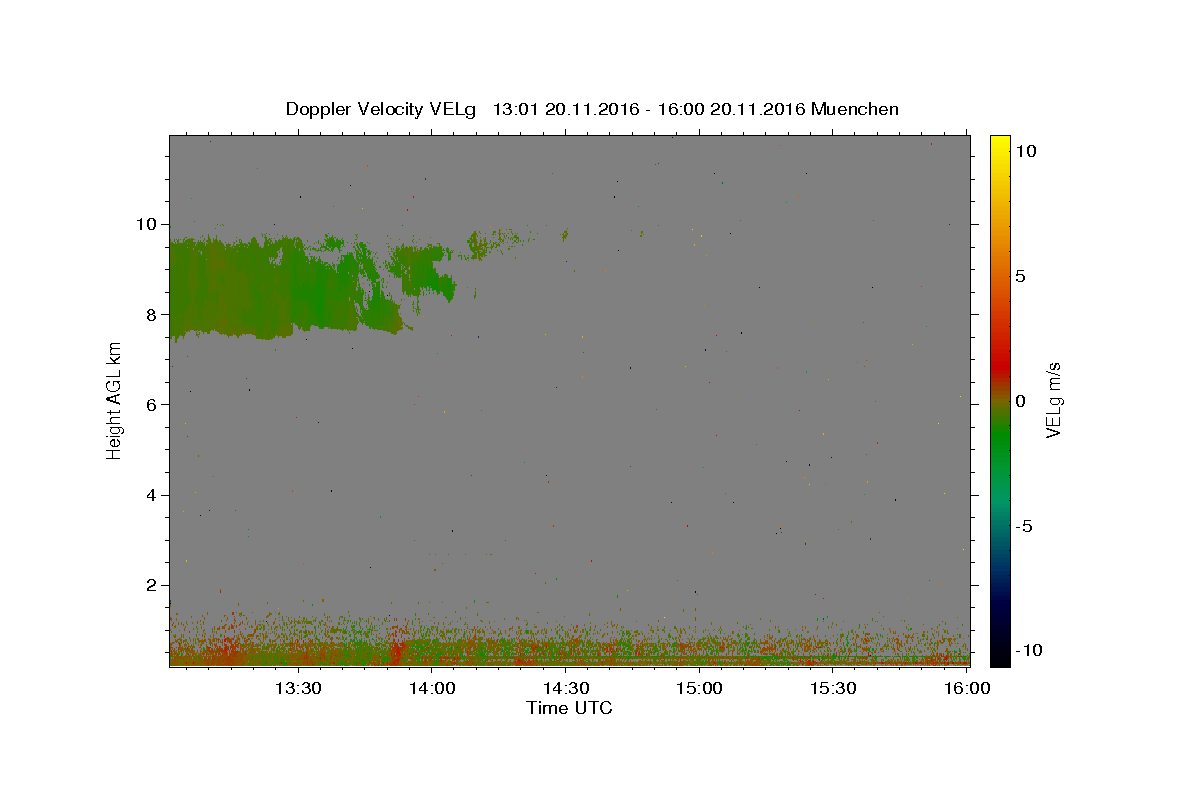Click the 14:00 time axis label

(x=432, y=688)
